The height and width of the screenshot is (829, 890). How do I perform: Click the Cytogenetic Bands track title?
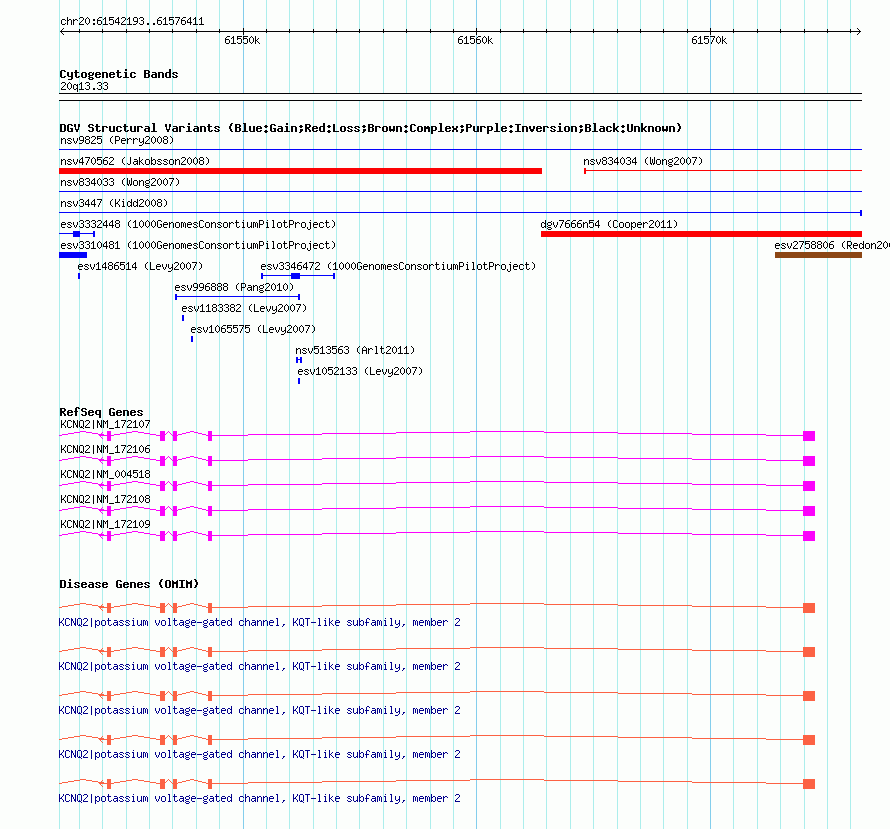tap(119, 74)
